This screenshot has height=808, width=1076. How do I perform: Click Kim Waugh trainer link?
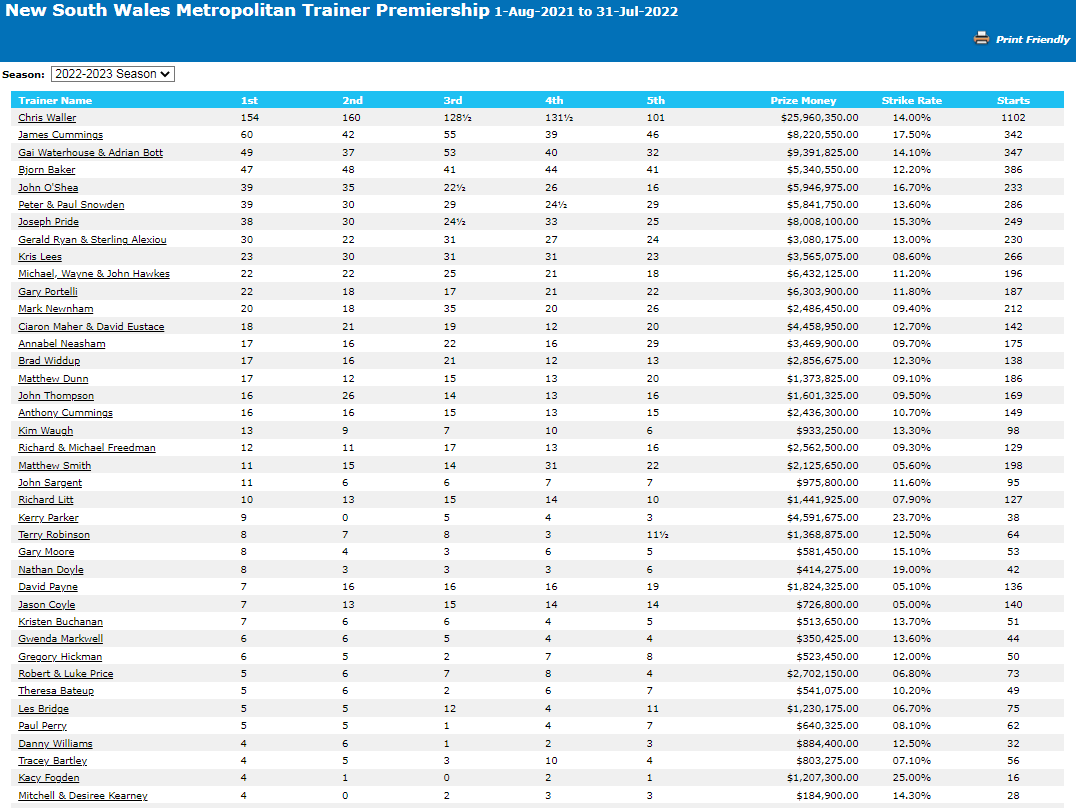pos(45,431)
